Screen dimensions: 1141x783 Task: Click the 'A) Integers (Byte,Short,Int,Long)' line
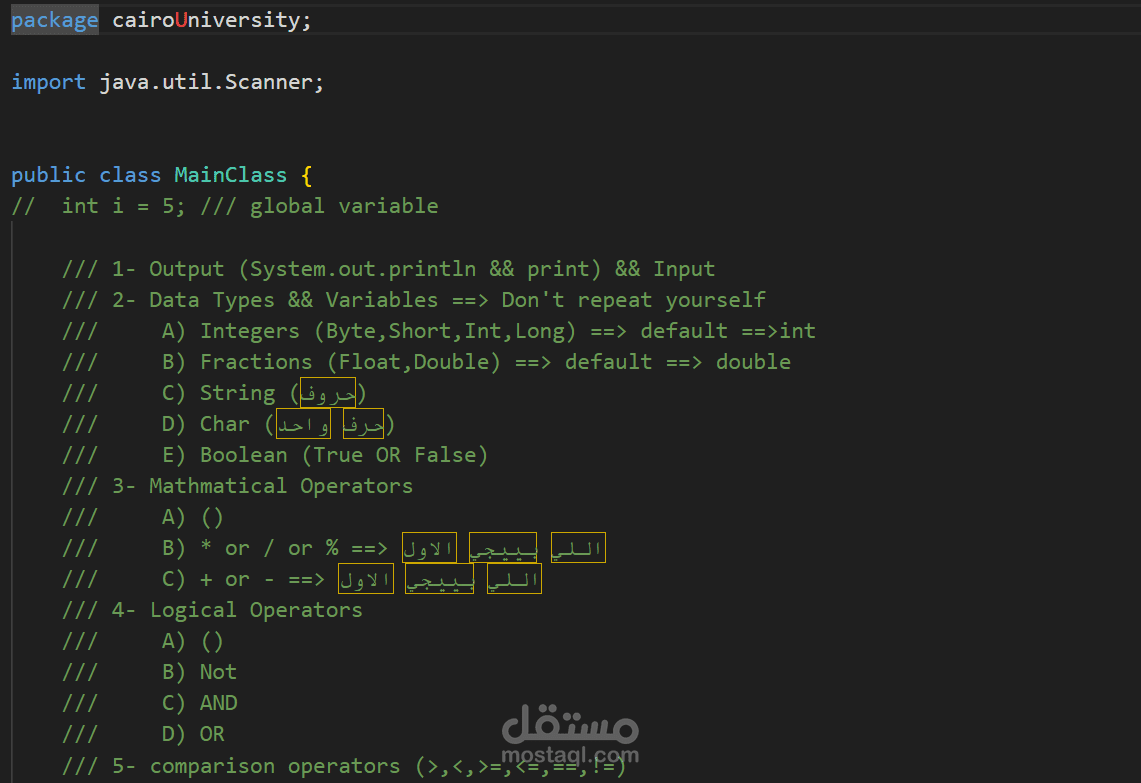coord(438,331)
